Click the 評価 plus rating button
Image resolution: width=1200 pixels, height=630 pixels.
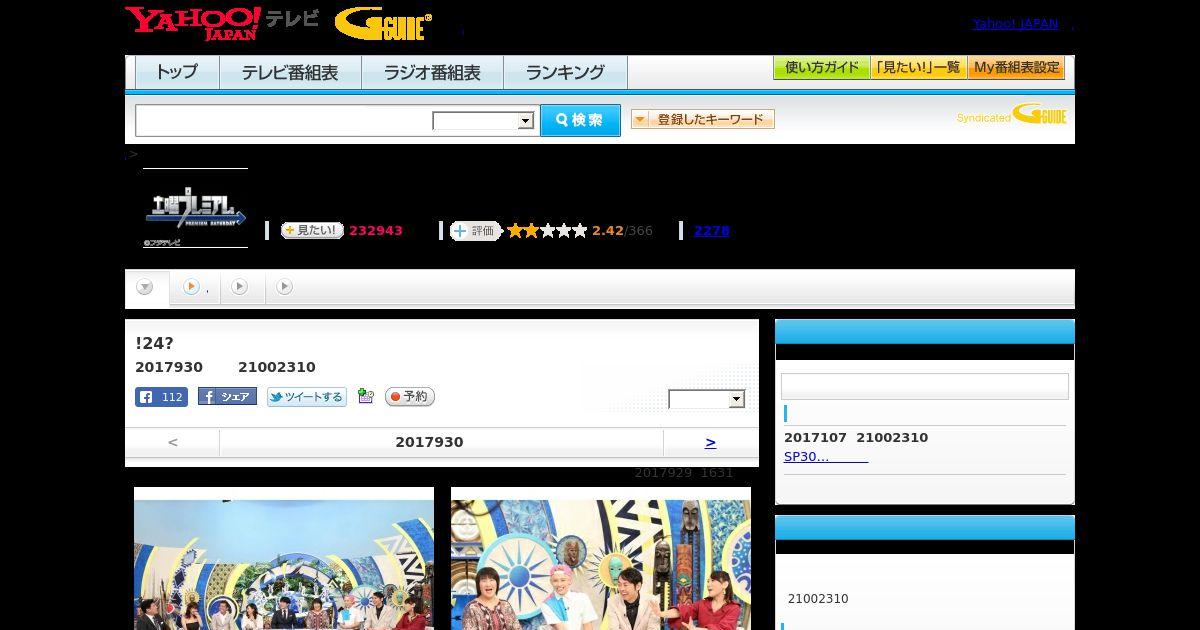coord(475,231)
